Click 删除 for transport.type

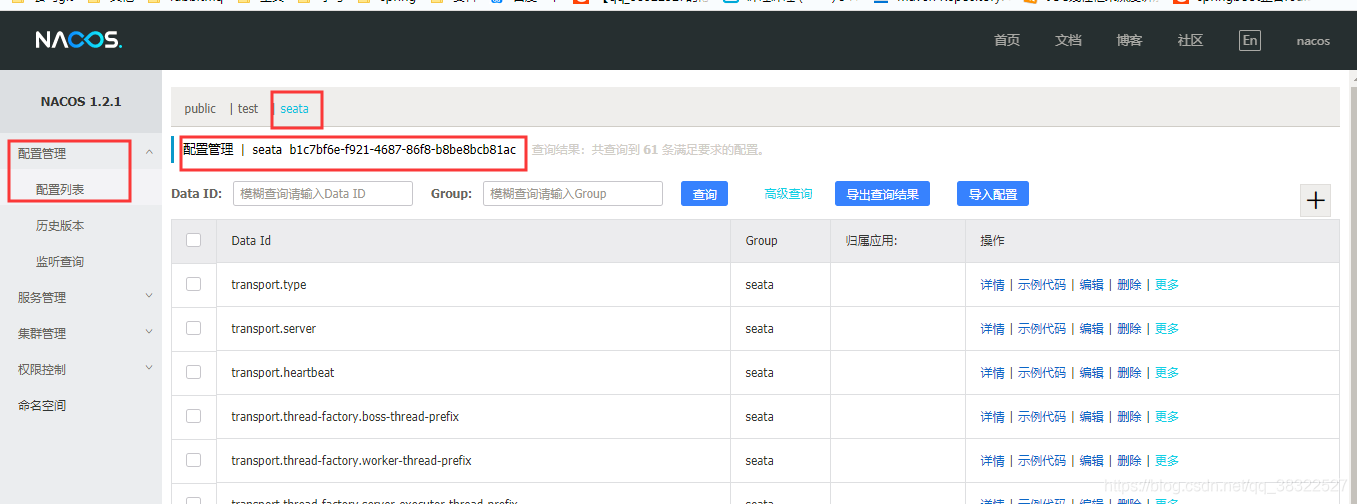click(x=1129, y=285)
